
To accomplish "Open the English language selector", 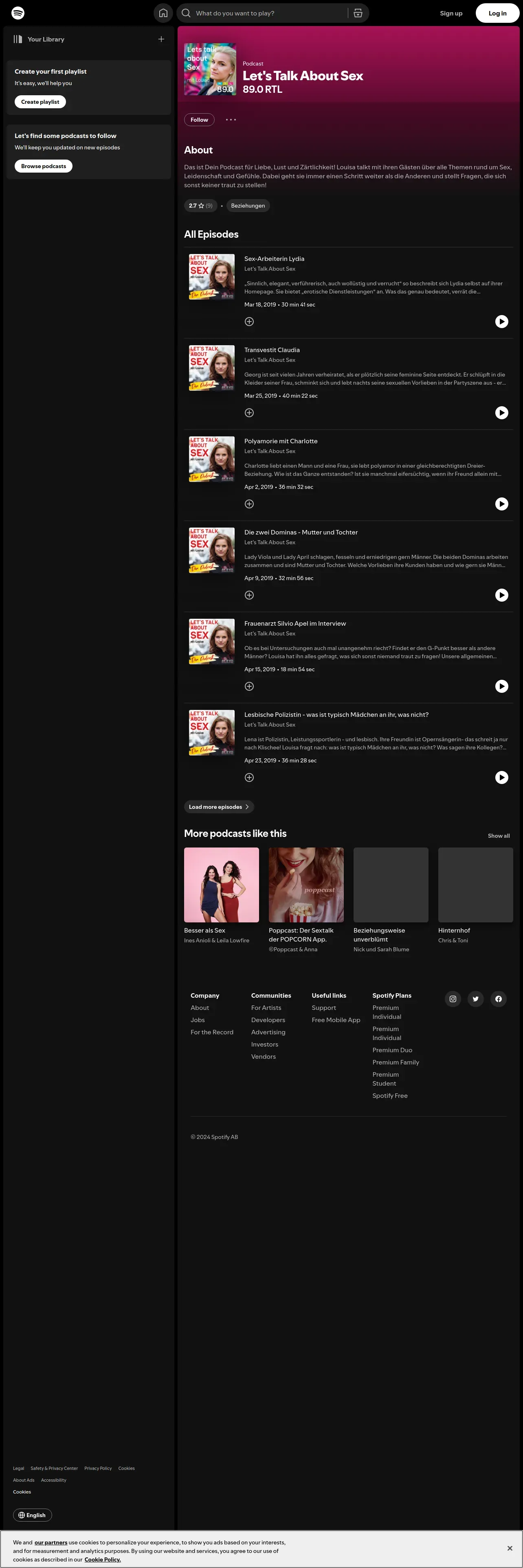I will tap(32, 1515).
